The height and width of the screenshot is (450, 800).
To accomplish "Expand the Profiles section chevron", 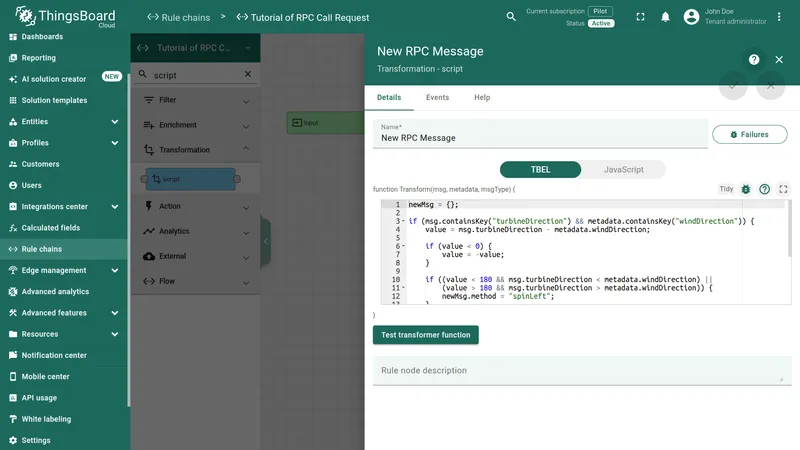I will (115, 143).
